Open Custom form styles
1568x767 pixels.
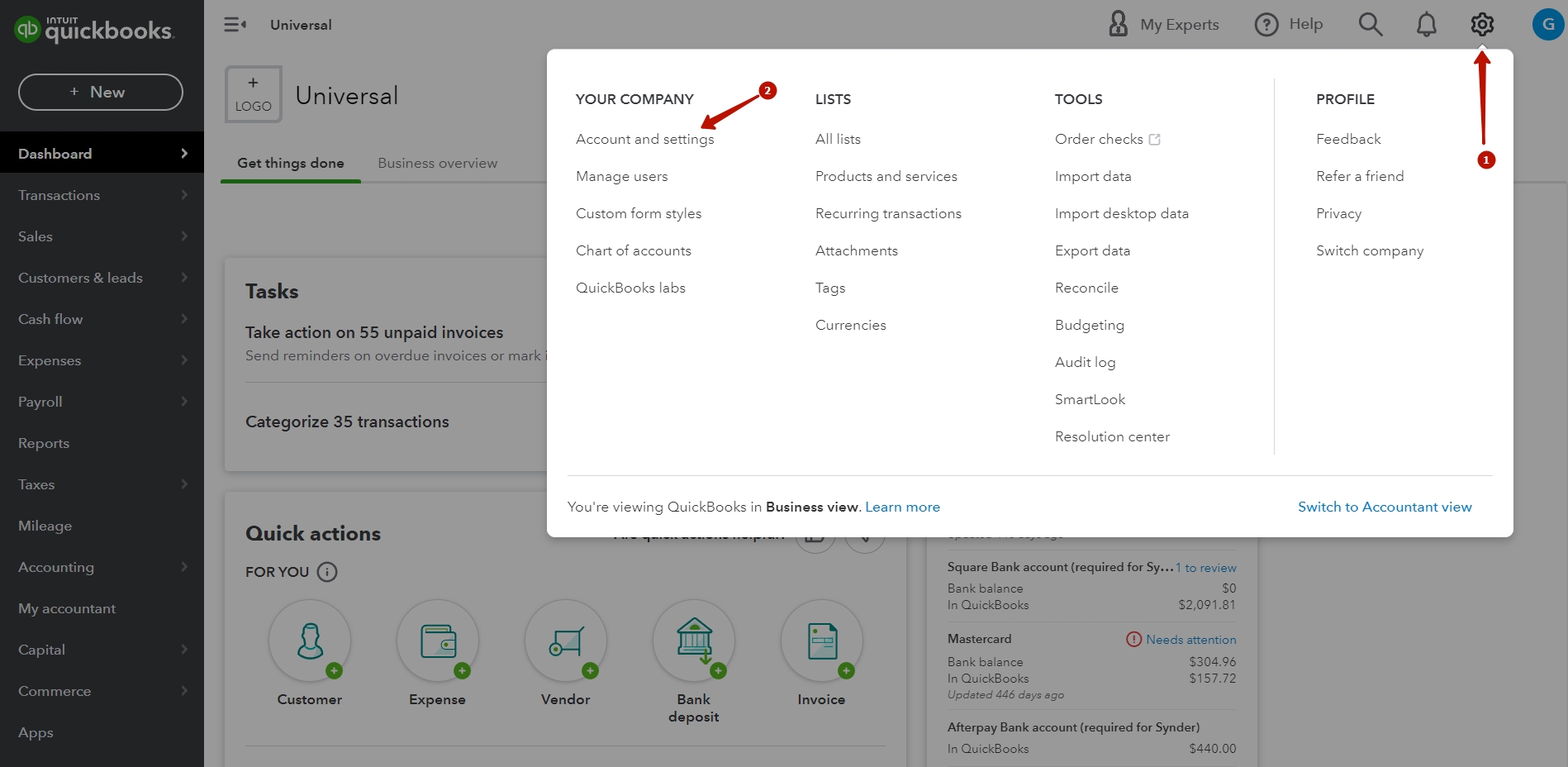coord(639,213)
